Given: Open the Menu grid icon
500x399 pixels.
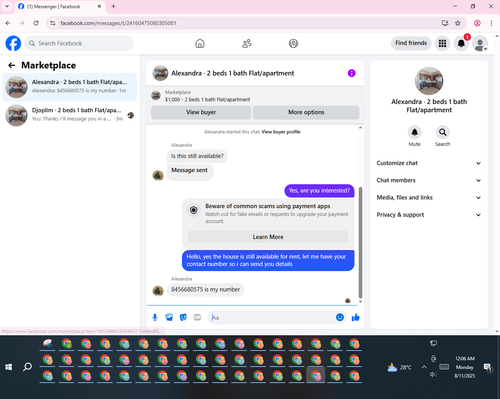Looking at the screenshot, I should (442, 43).
